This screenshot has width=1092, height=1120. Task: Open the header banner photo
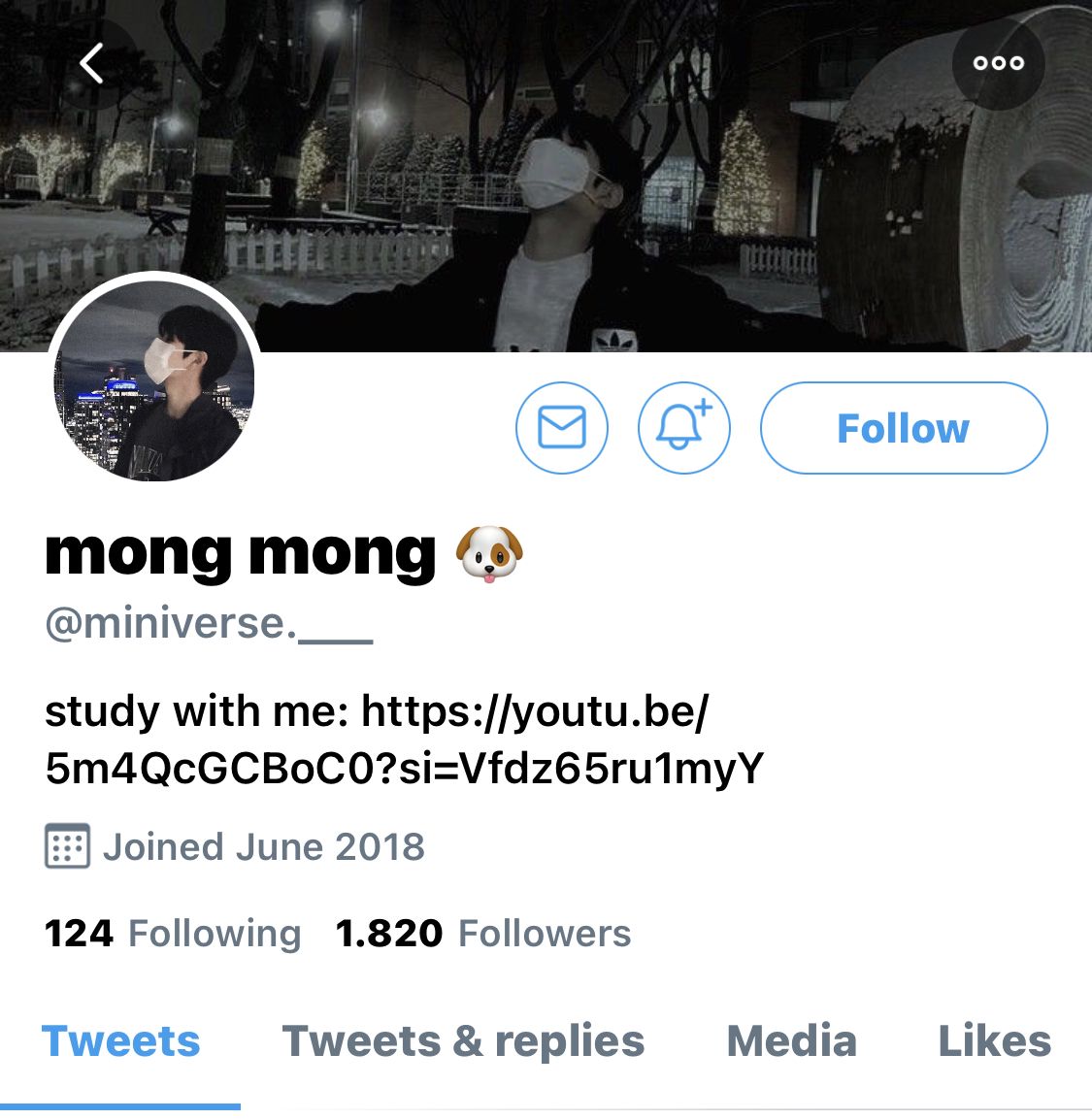tap(546, 176)
